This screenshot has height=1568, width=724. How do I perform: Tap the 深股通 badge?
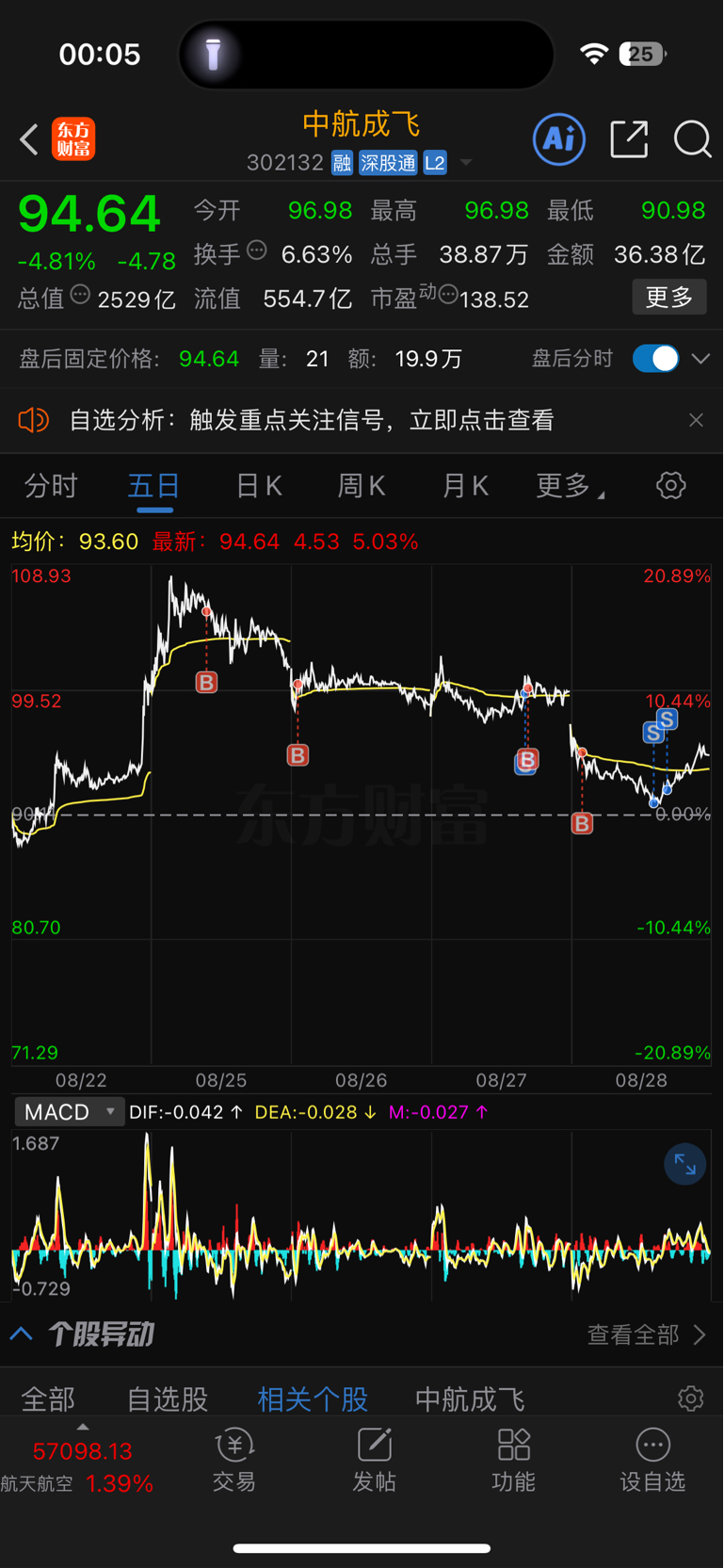(388, 163)
